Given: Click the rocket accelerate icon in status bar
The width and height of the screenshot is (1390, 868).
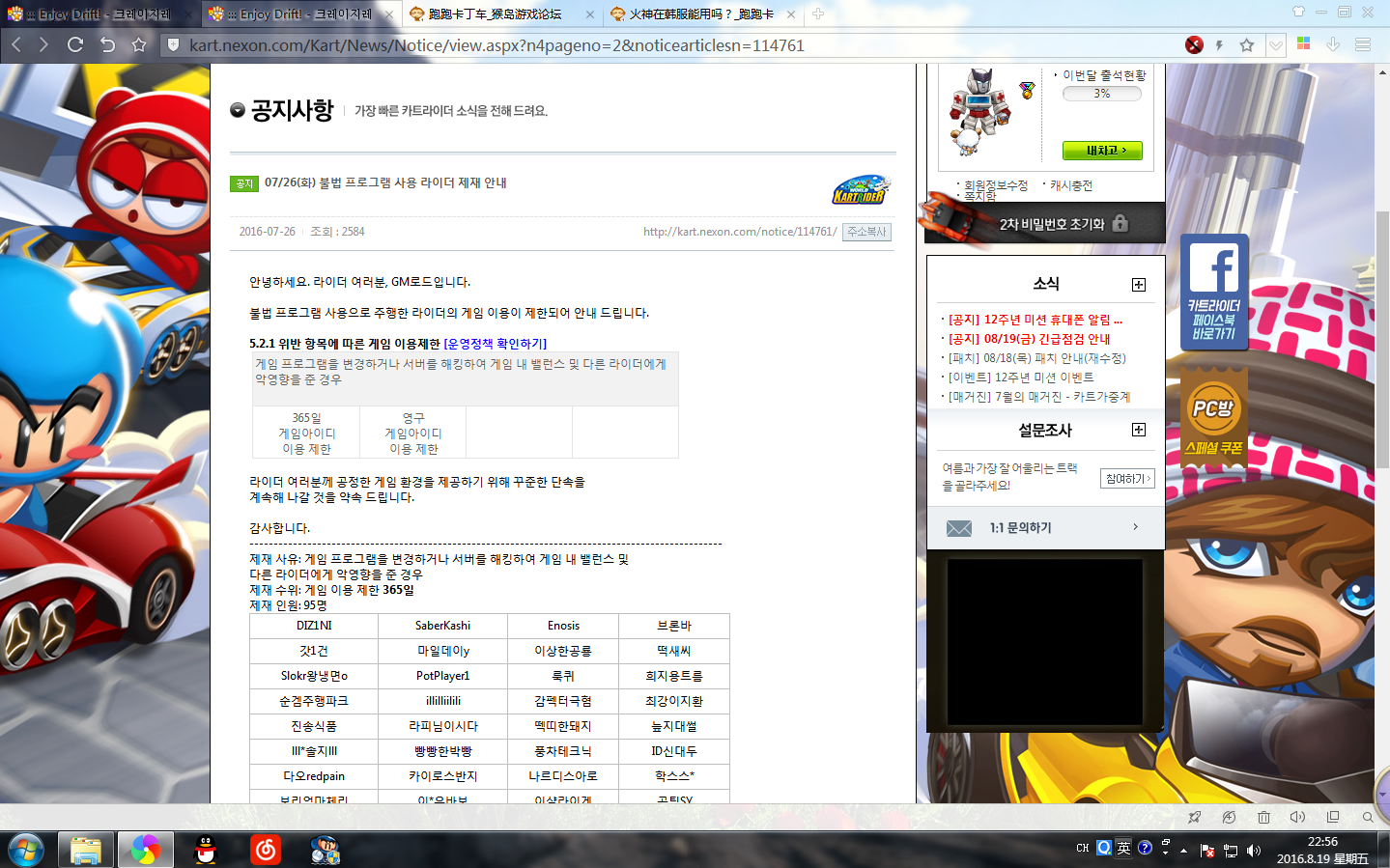Looking at the screenshot, I should coord(1195,817).
